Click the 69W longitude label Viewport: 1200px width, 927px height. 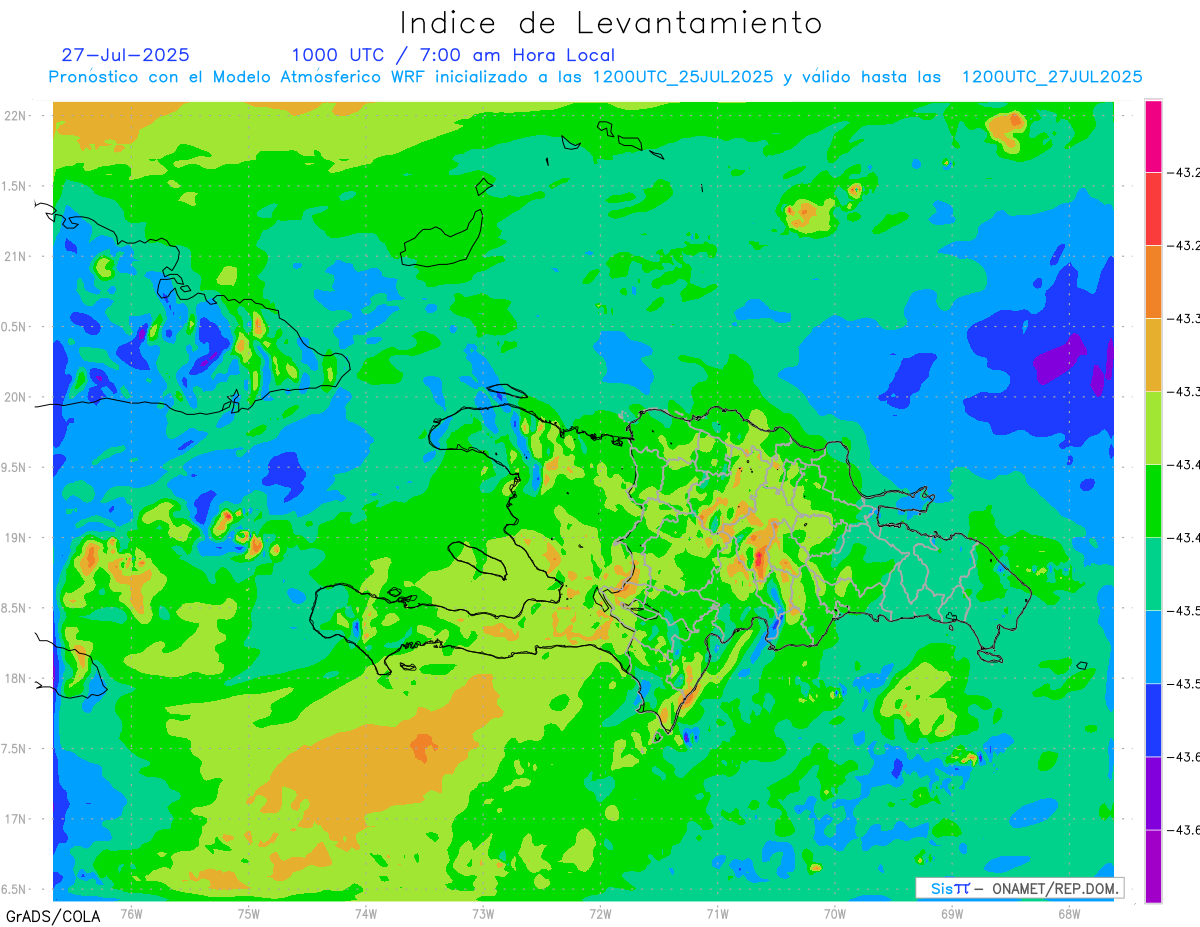click(x=951, y=913)
